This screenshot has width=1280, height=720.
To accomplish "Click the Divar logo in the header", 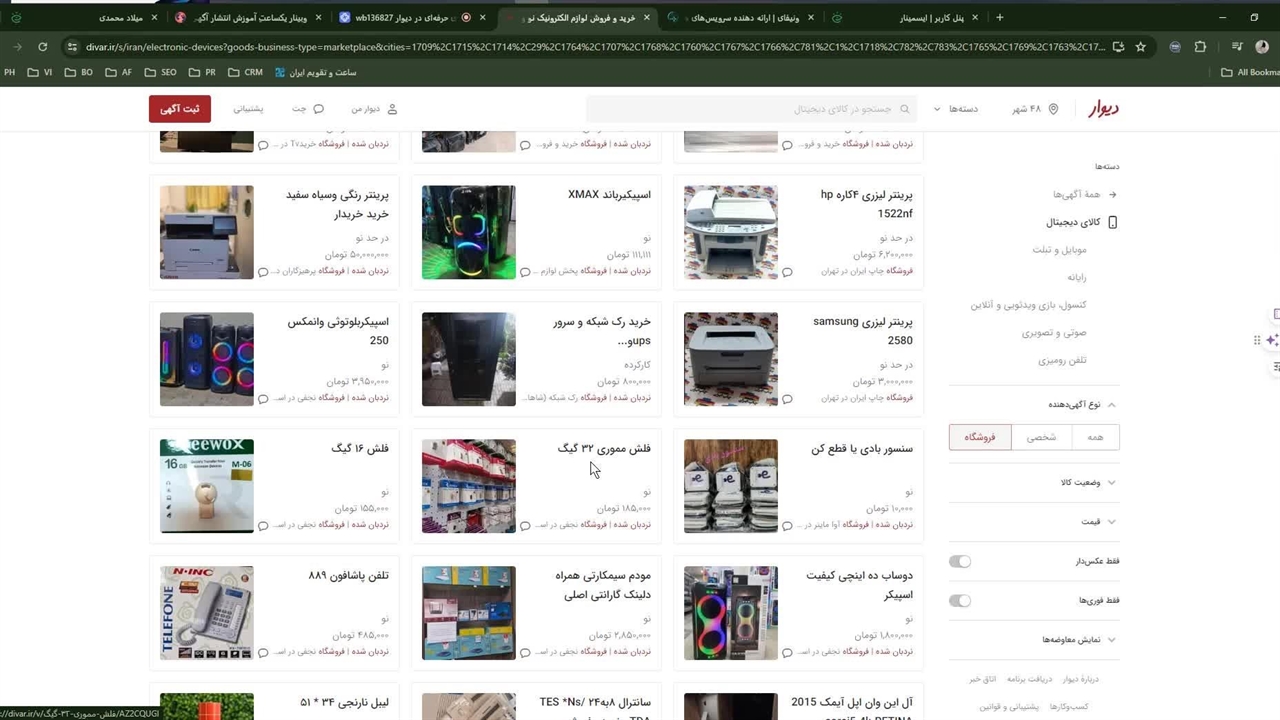I will point(1103,109).
